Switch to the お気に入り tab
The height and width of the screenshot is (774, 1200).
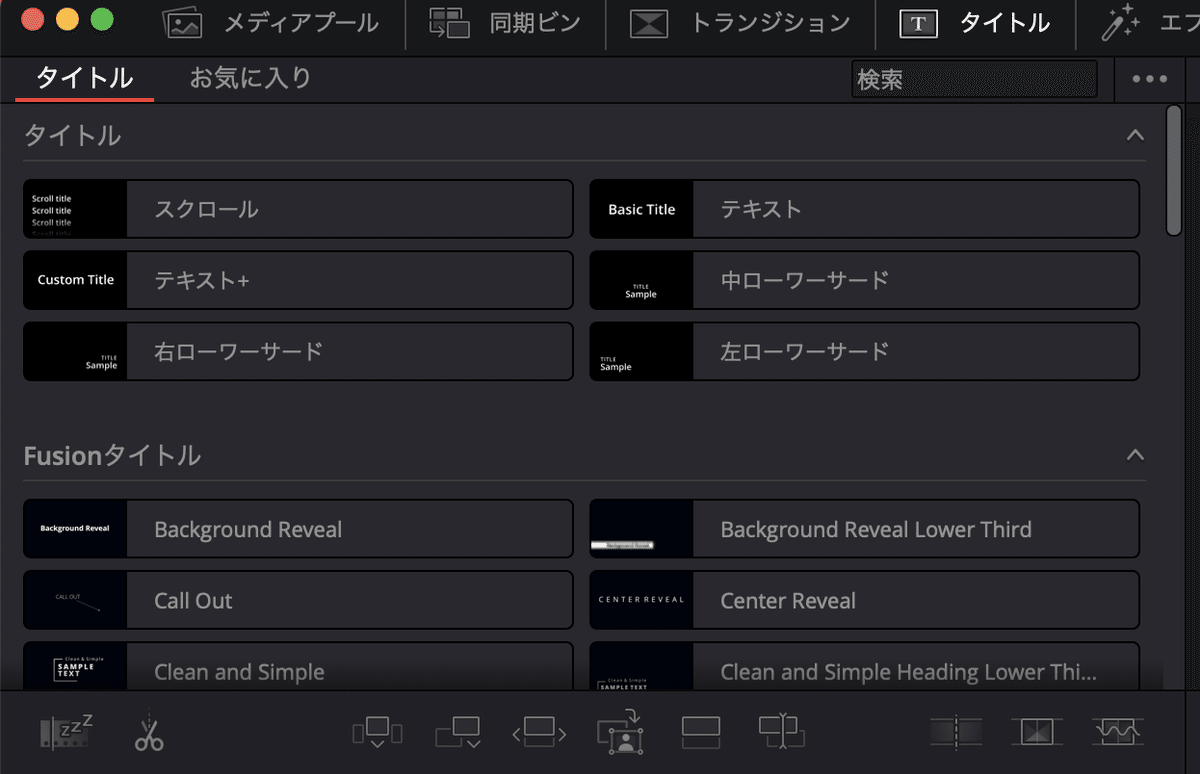[x=249, y=79]
